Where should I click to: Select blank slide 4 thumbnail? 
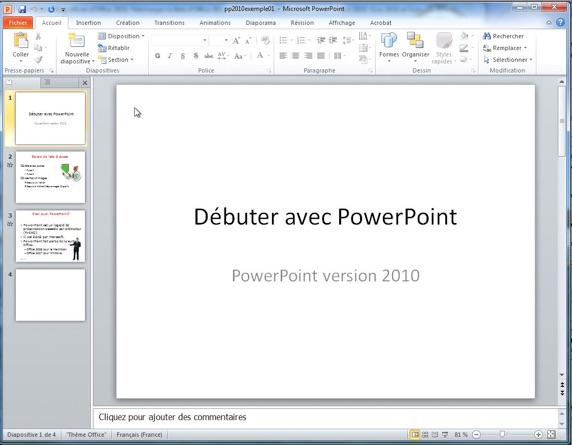coord(50,295)
